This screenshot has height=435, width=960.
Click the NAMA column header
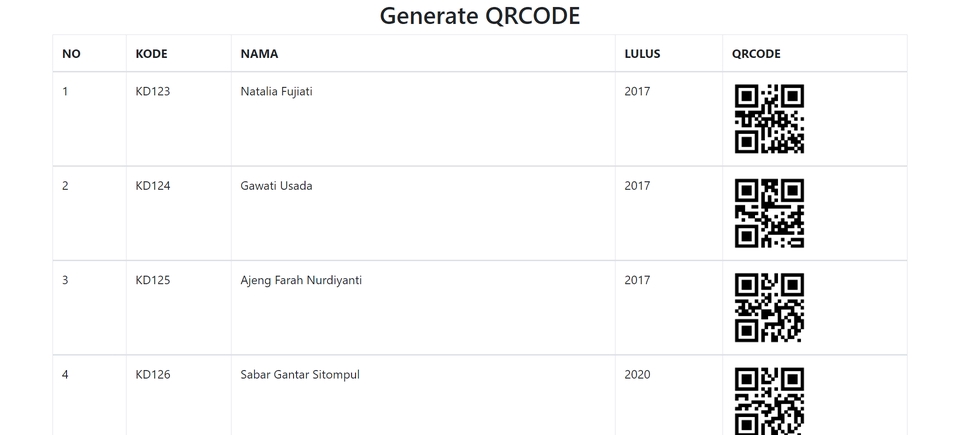point(259,54)
